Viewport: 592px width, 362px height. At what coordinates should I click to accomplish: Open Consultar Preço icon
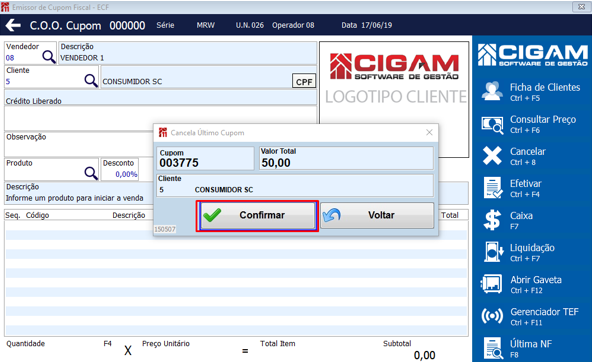[x=492, y=124]
